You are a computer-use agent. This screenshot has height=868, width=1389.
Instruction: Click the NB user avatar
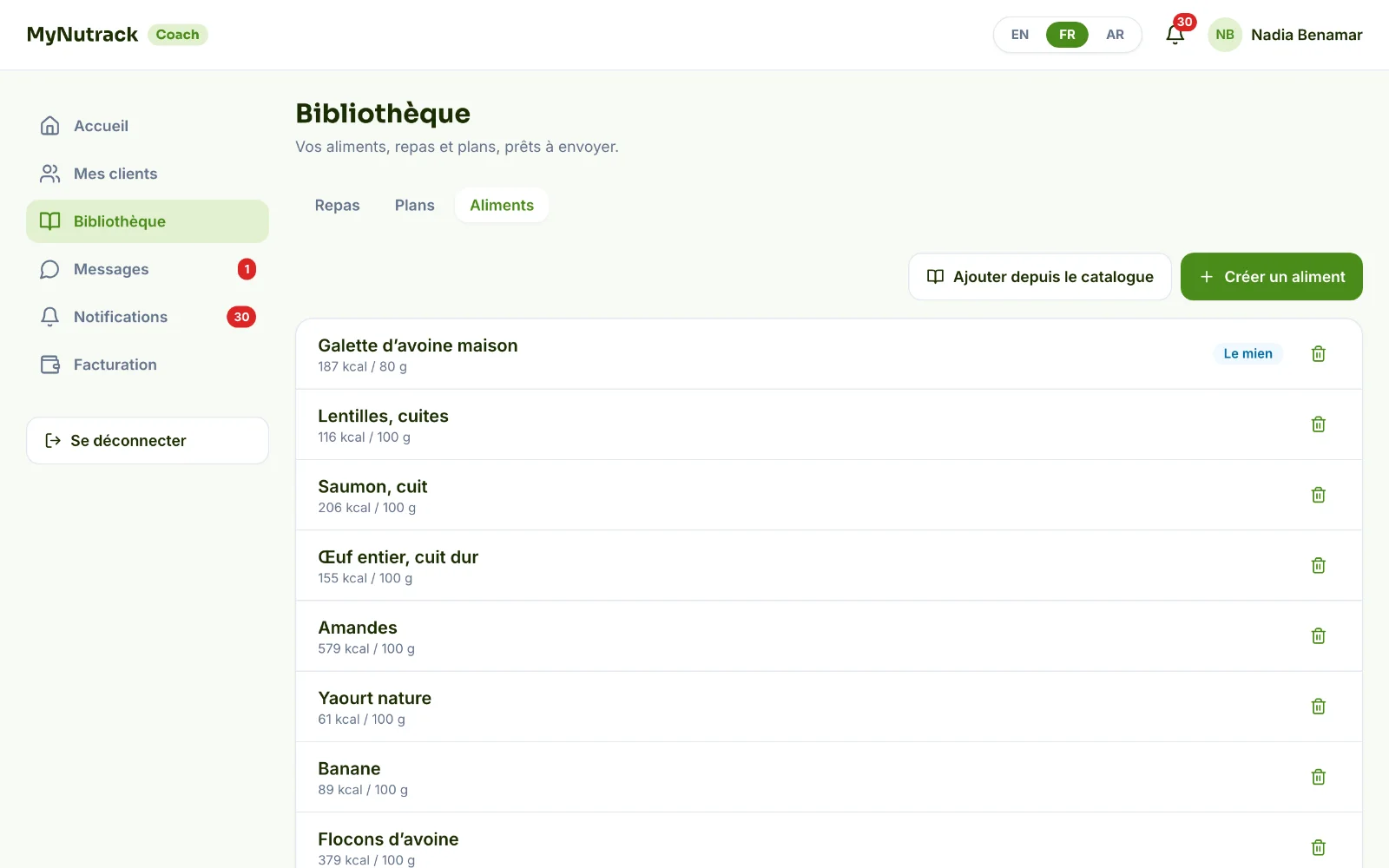pyautogui.click(x=1225, y=35)
